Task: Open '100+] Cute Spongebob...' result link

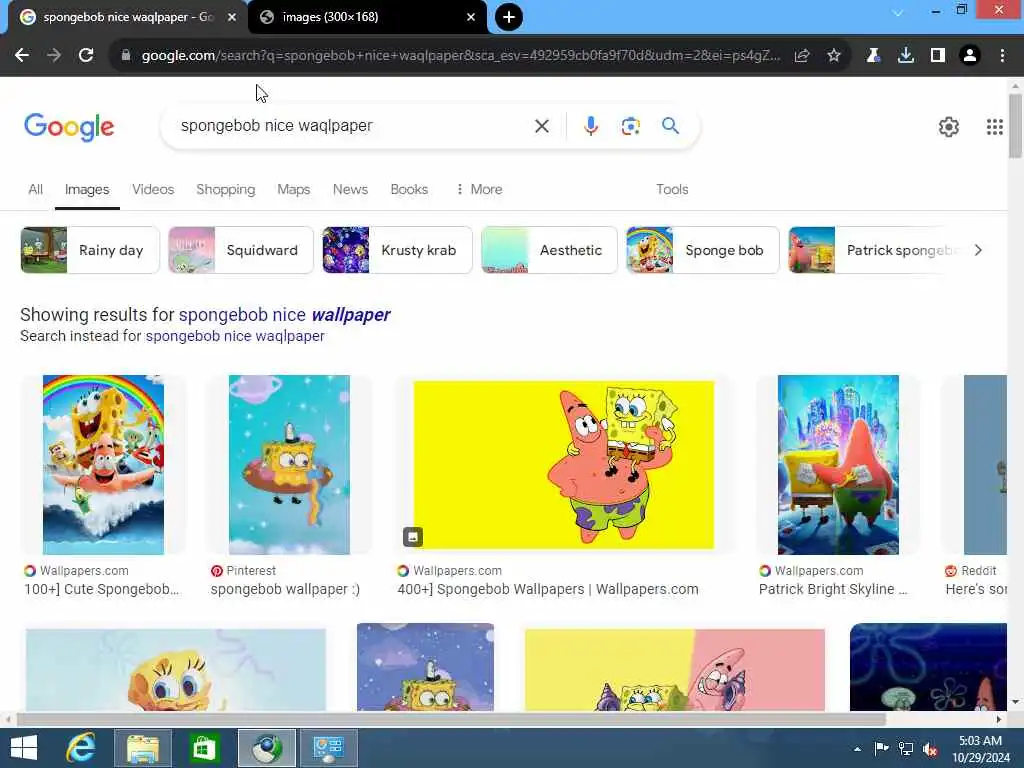Action: 101,589
